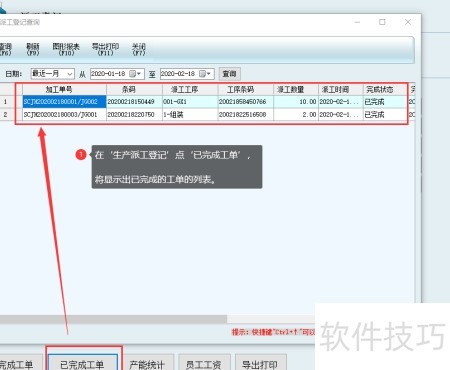Open 图形报表 (F10) from the toolbar
Viewport: 450px width, 370px height.
click(66, 49)
